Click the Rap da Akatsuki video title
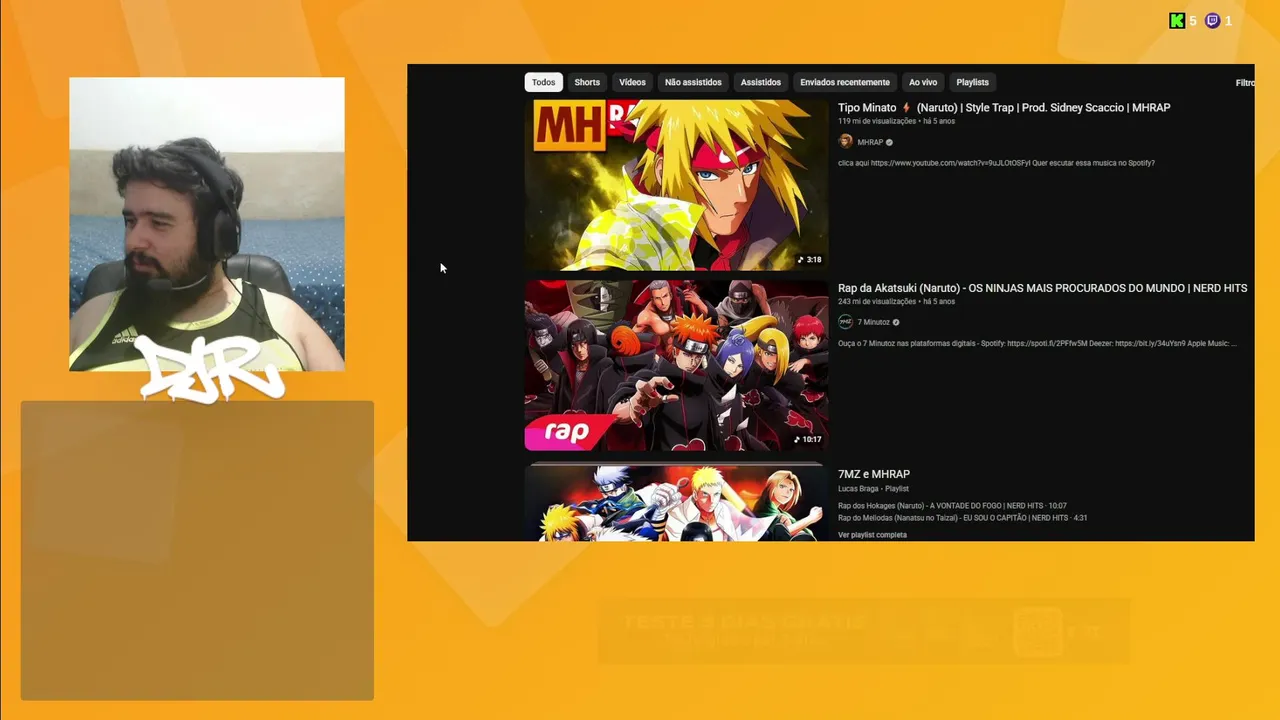The height and width of the screenshot is (720, 1280). point(1042,288)
